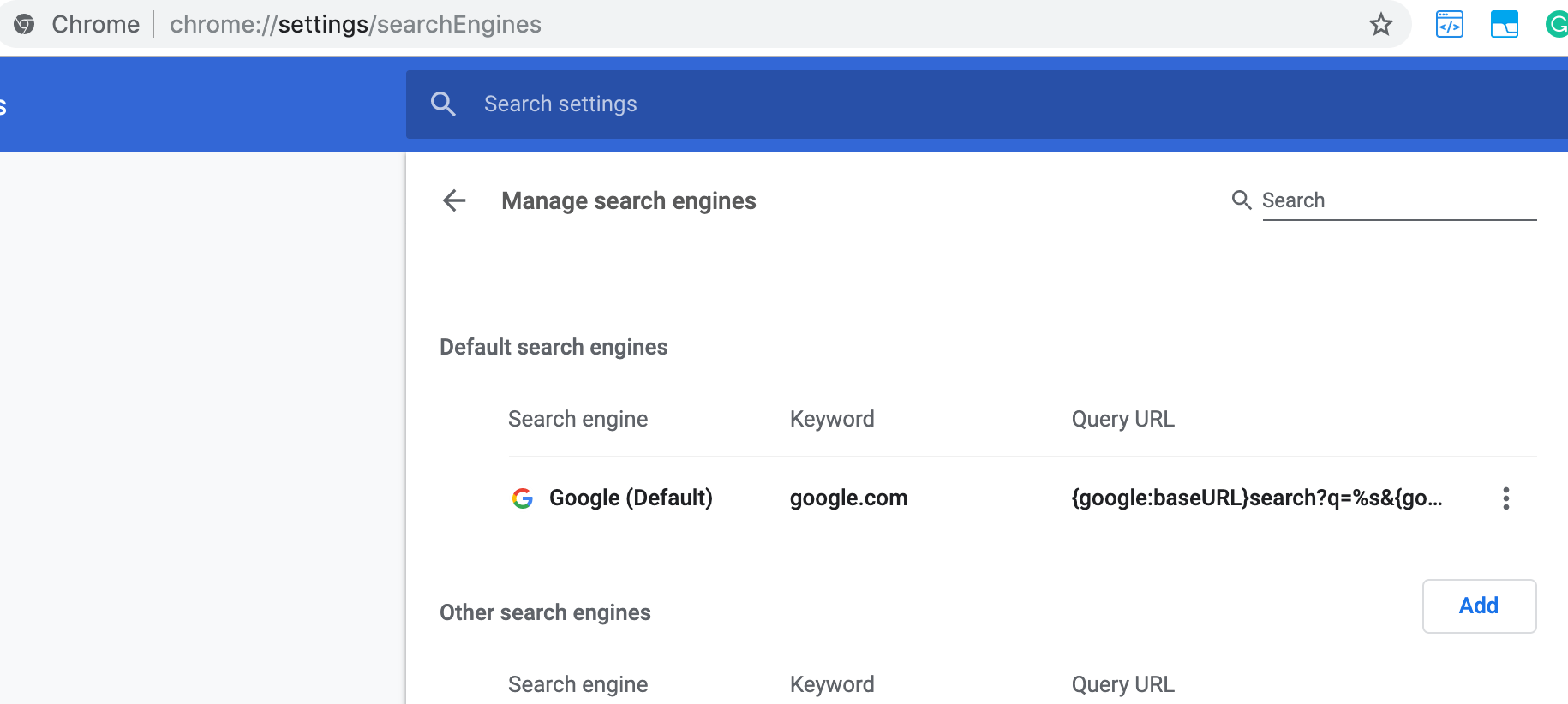Screen dimensions: 1568x704
Task: Open the code viewer extension icon
Action: pyautogui.click(x=1450, y=24)
